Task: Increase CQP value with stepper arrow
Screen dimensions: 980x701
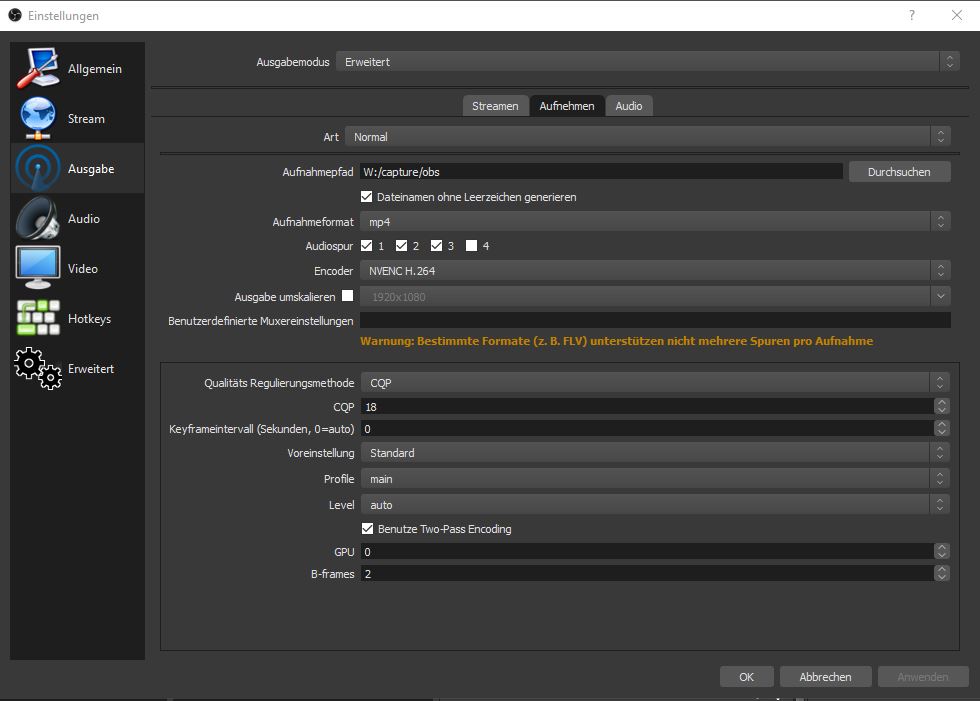Action: coord(941,403)
